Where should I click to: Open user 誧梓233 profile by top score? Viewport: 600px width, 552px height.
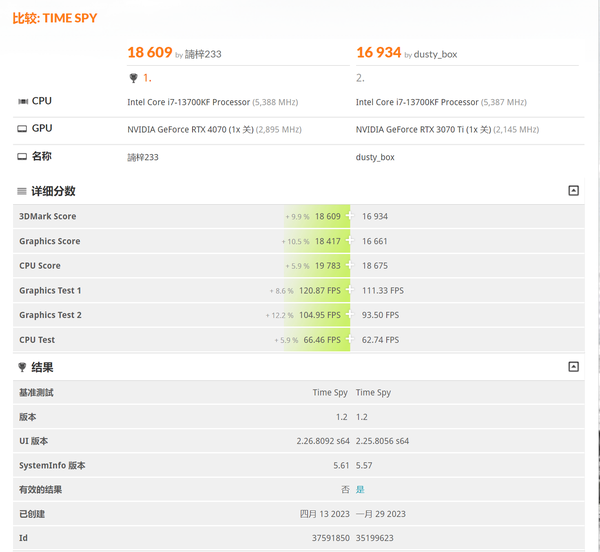pyautogui.click(x=203, y=54)
